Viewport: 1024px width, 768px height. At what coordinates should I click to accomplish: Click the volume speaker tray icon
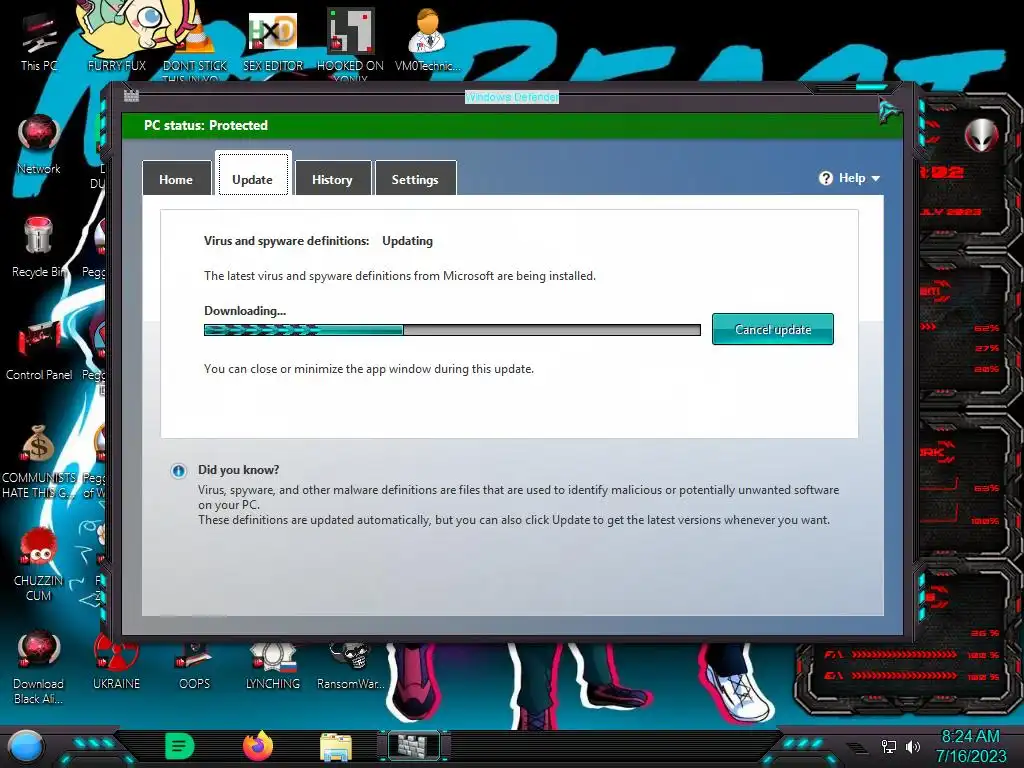(913, 746)
